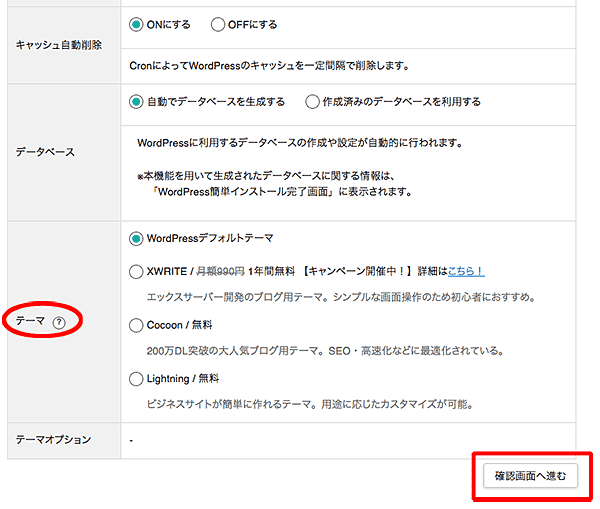The image size is (600, 509).
Task: Choose 自動でデータベースを生成する option
Action: 136,102
